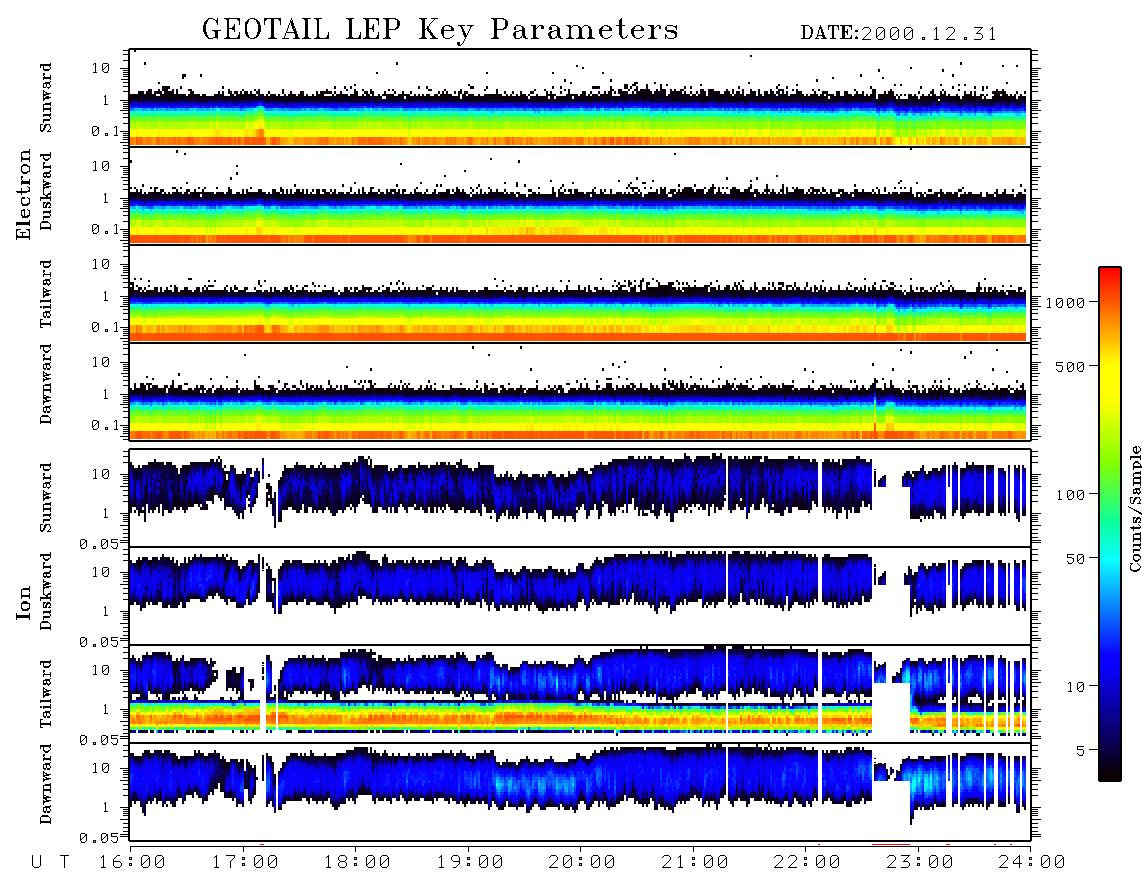Click the Electron 'Sunward' panel label
This screenshot has height=880, width=1142.
[x=46, y=98]
